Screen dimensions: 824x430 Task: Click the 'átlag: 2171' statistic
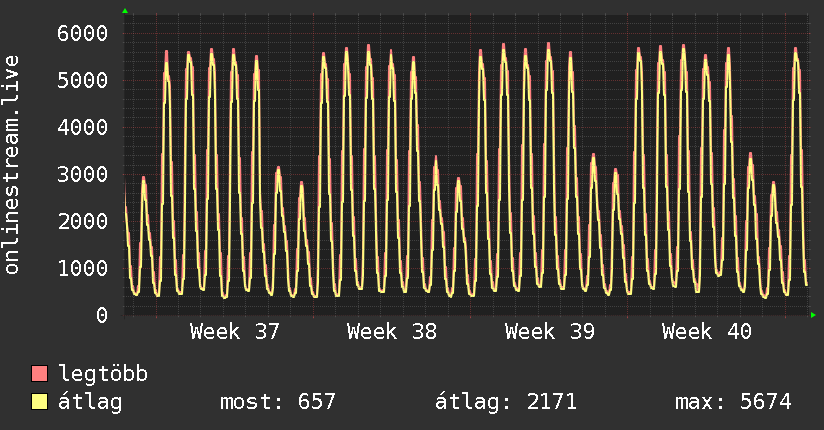[x=506, y=402]
